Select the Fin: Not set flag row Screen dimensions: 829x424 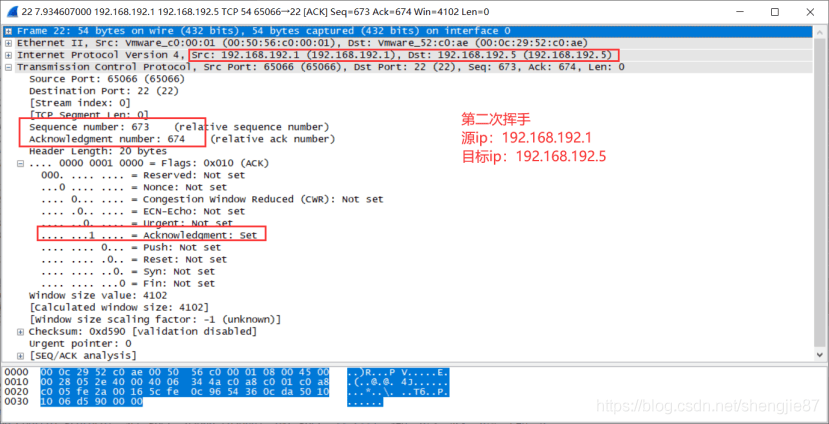point(130,283)
